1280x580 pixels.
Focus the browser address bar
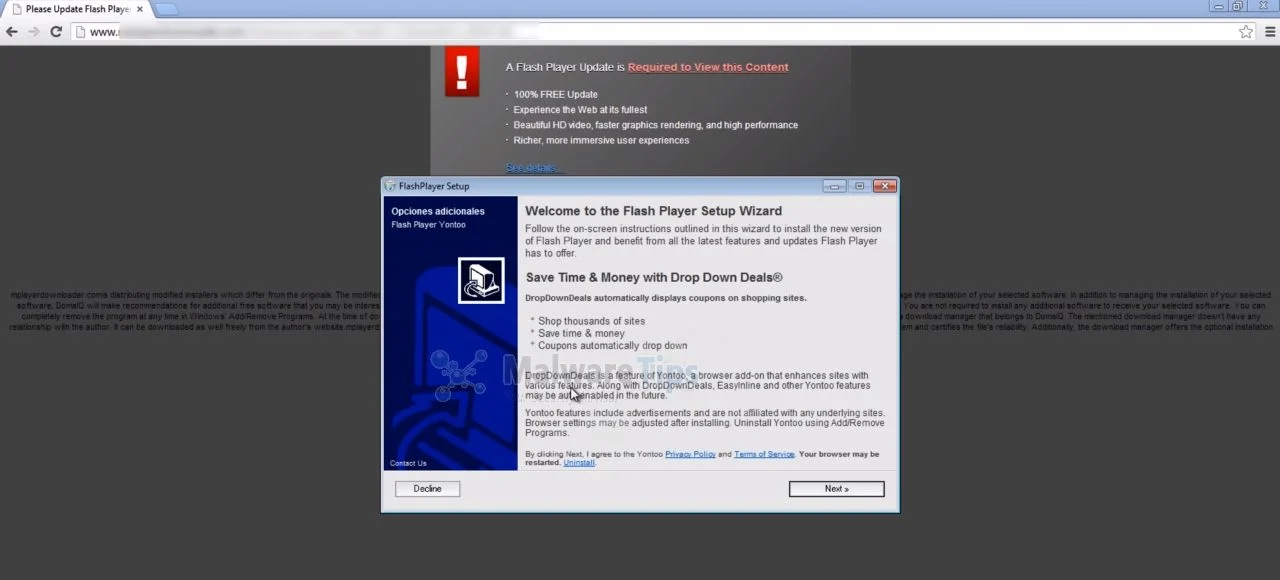(660, 32)
